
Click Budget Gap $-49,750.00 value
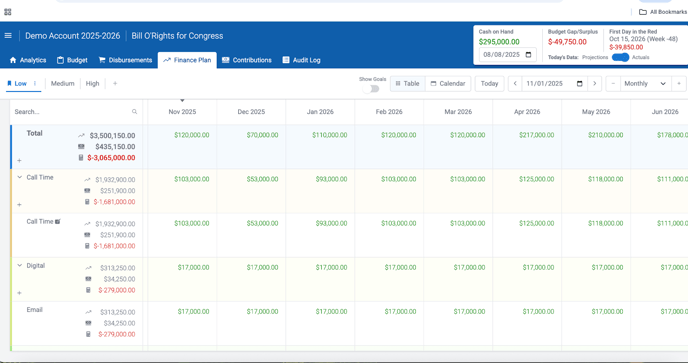coord(567,42)
